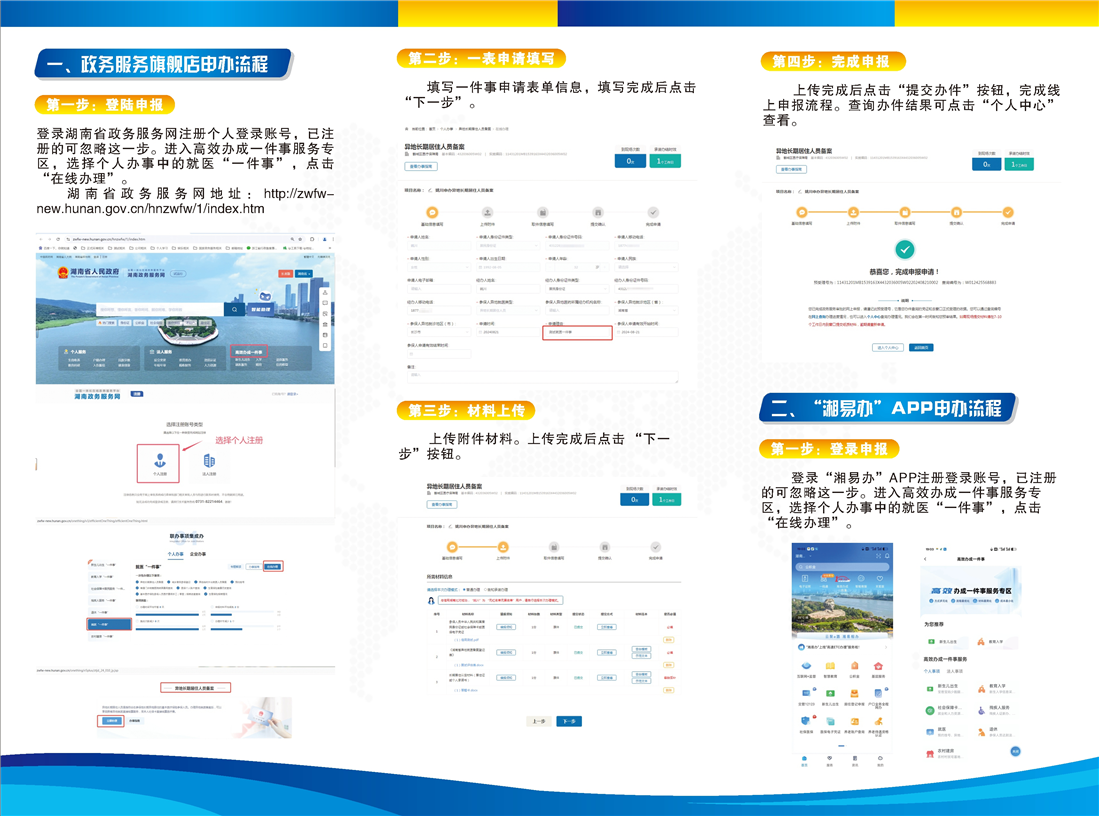Viewport: 1099px width, 816px height.
Task: Click the green success checkmark above 恭喜您
Action: click(905, 250)
